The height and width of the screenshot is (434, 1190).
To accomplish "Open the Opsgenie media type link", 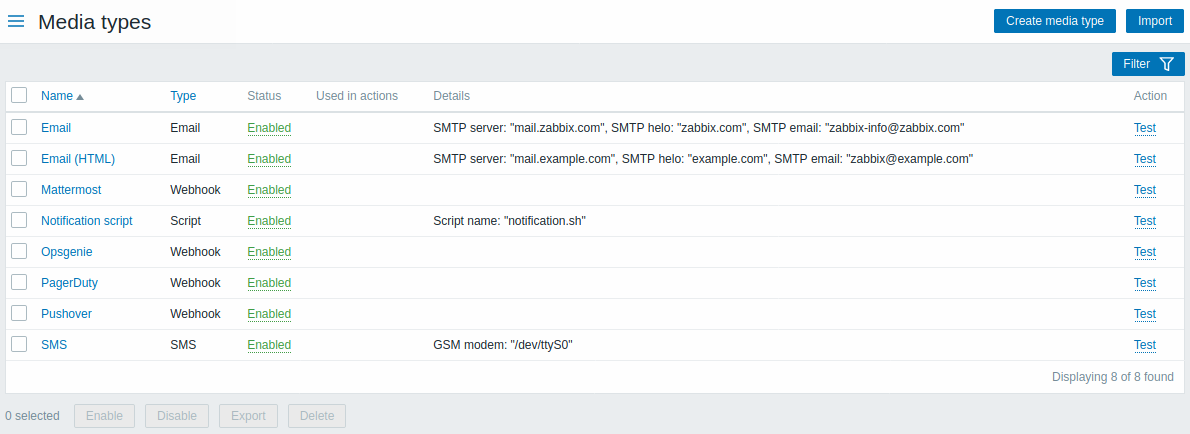I will 66,252.
